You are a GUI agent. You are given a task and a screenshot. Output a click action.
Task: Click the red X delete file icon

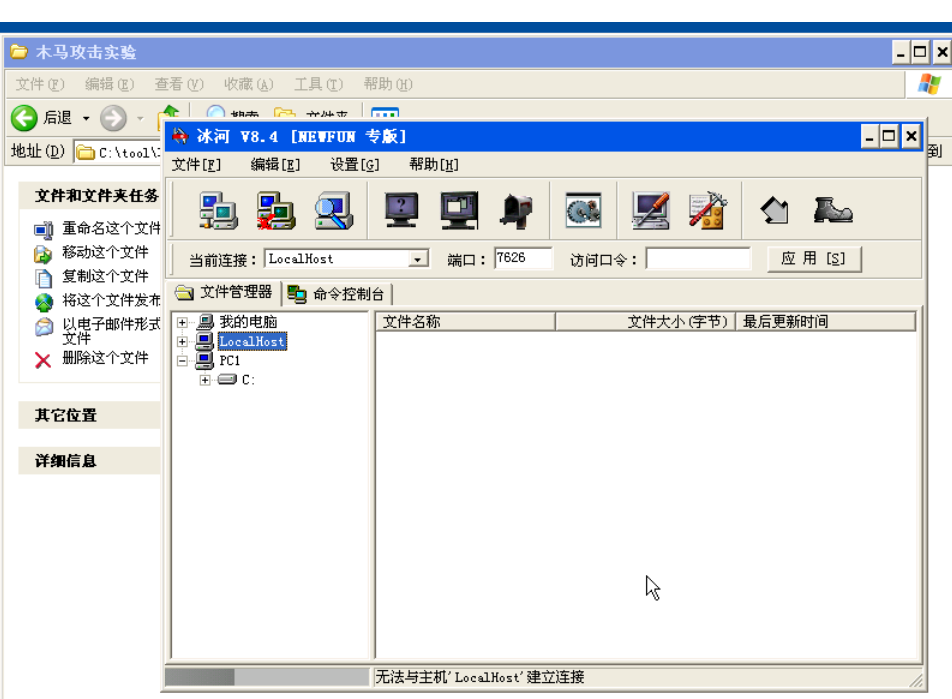[43, 360]
